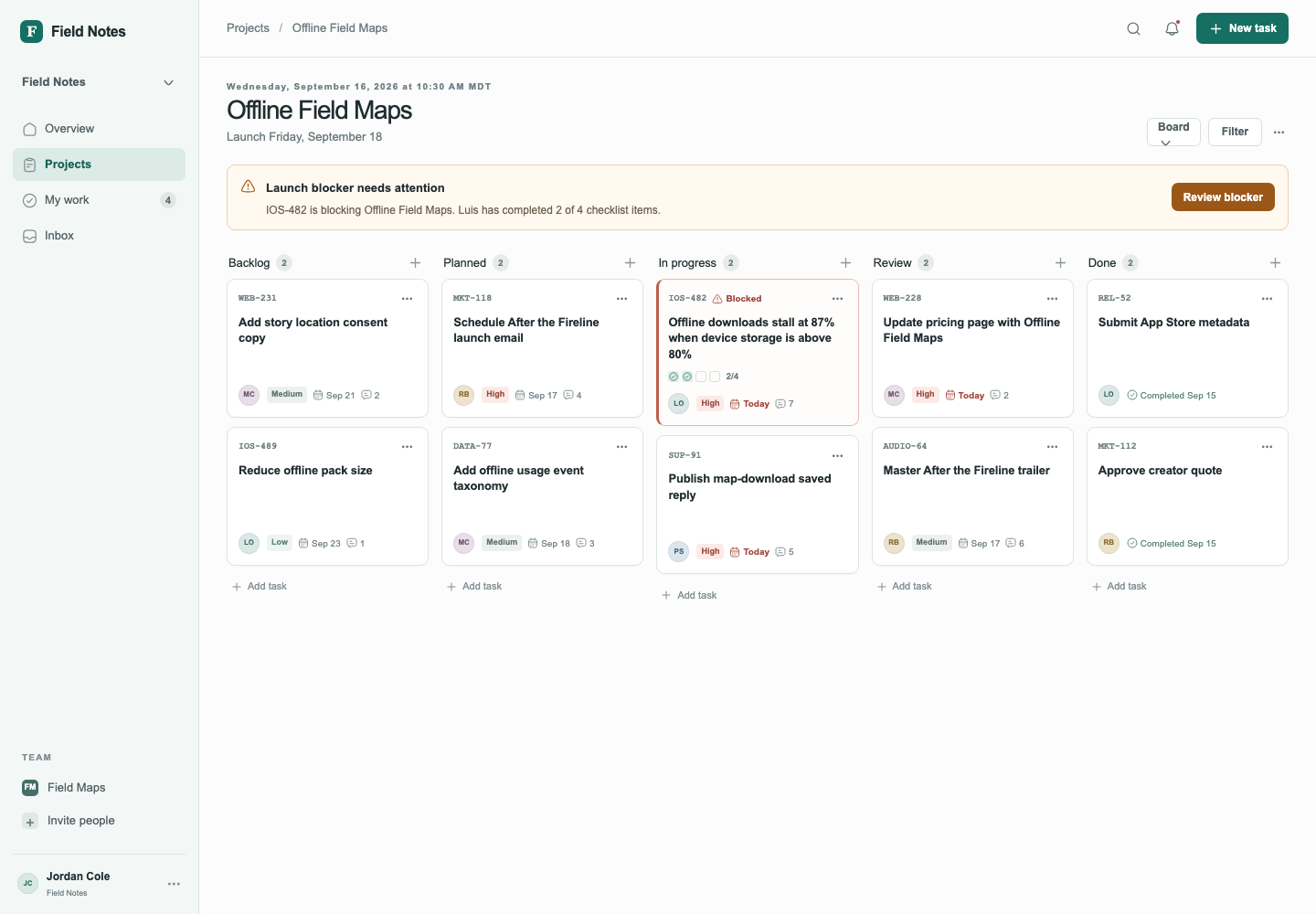
Task: Open the DATA-77 card's more menu
Action: tap(622, 447)
